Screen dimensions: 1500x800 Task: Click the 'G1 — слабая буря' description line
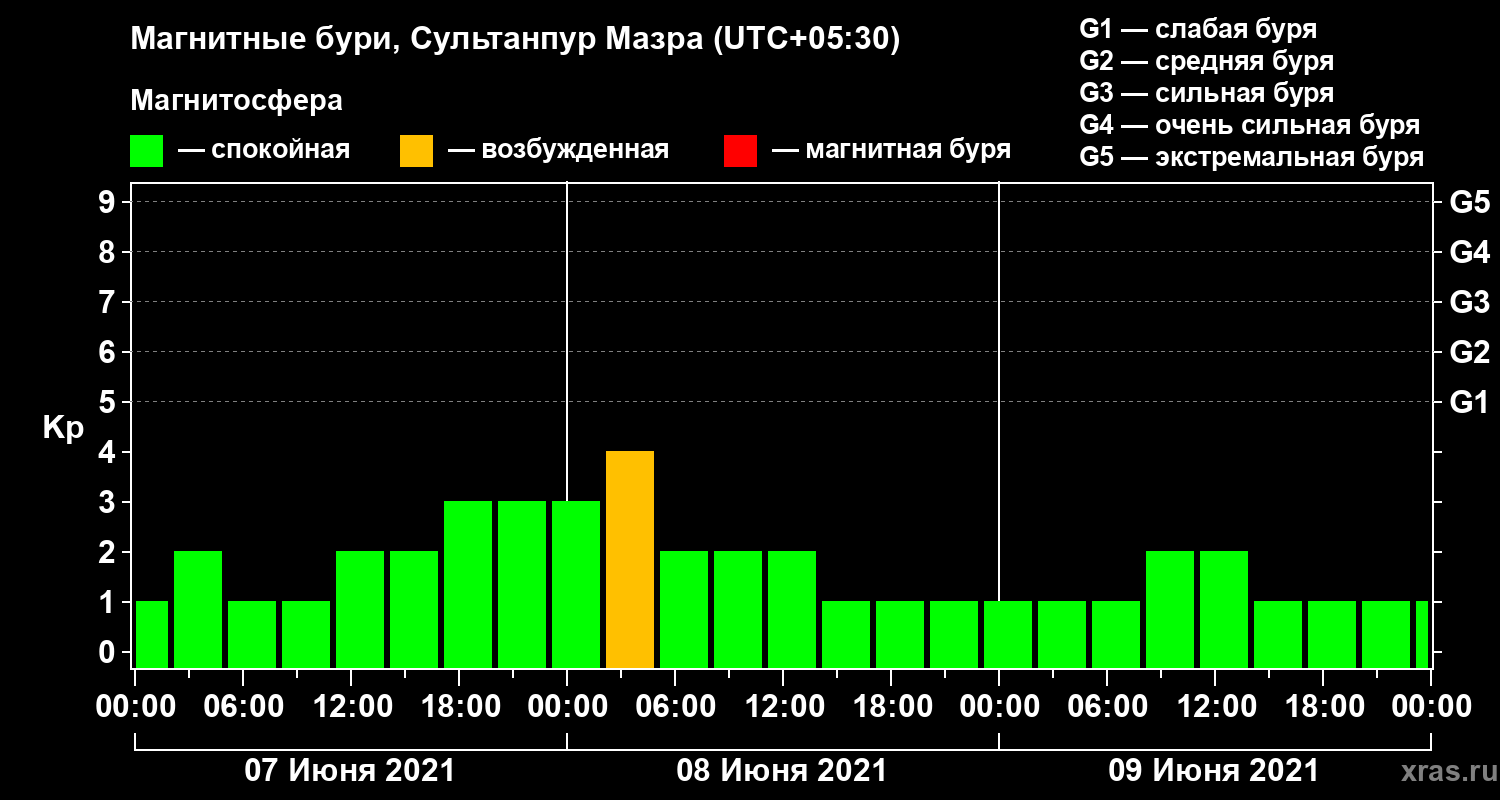[x=1198, y=29]
